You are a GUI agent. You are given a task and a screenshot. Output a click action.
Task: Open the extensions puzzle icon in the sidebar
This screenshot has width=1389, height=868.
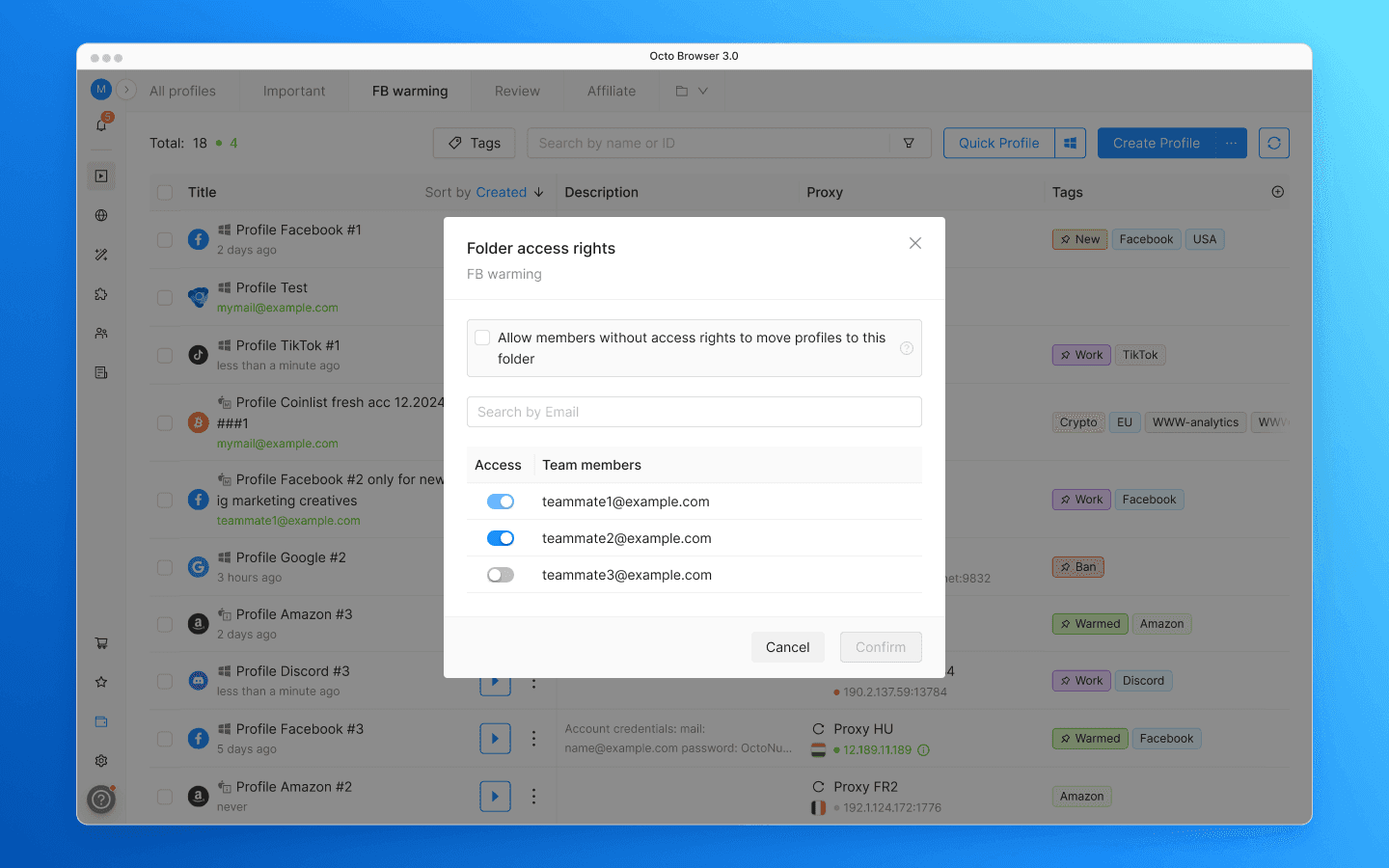(x=101, y=294)
